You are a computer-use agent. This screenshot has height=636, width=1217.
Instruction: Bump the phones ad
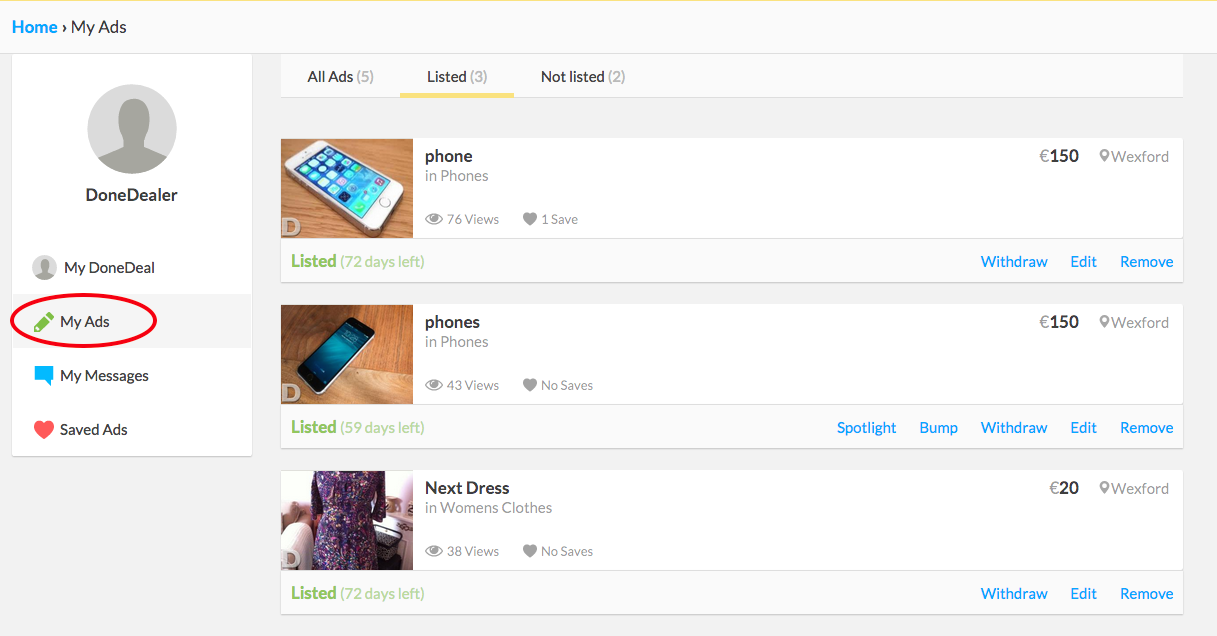tap(938, 427)
